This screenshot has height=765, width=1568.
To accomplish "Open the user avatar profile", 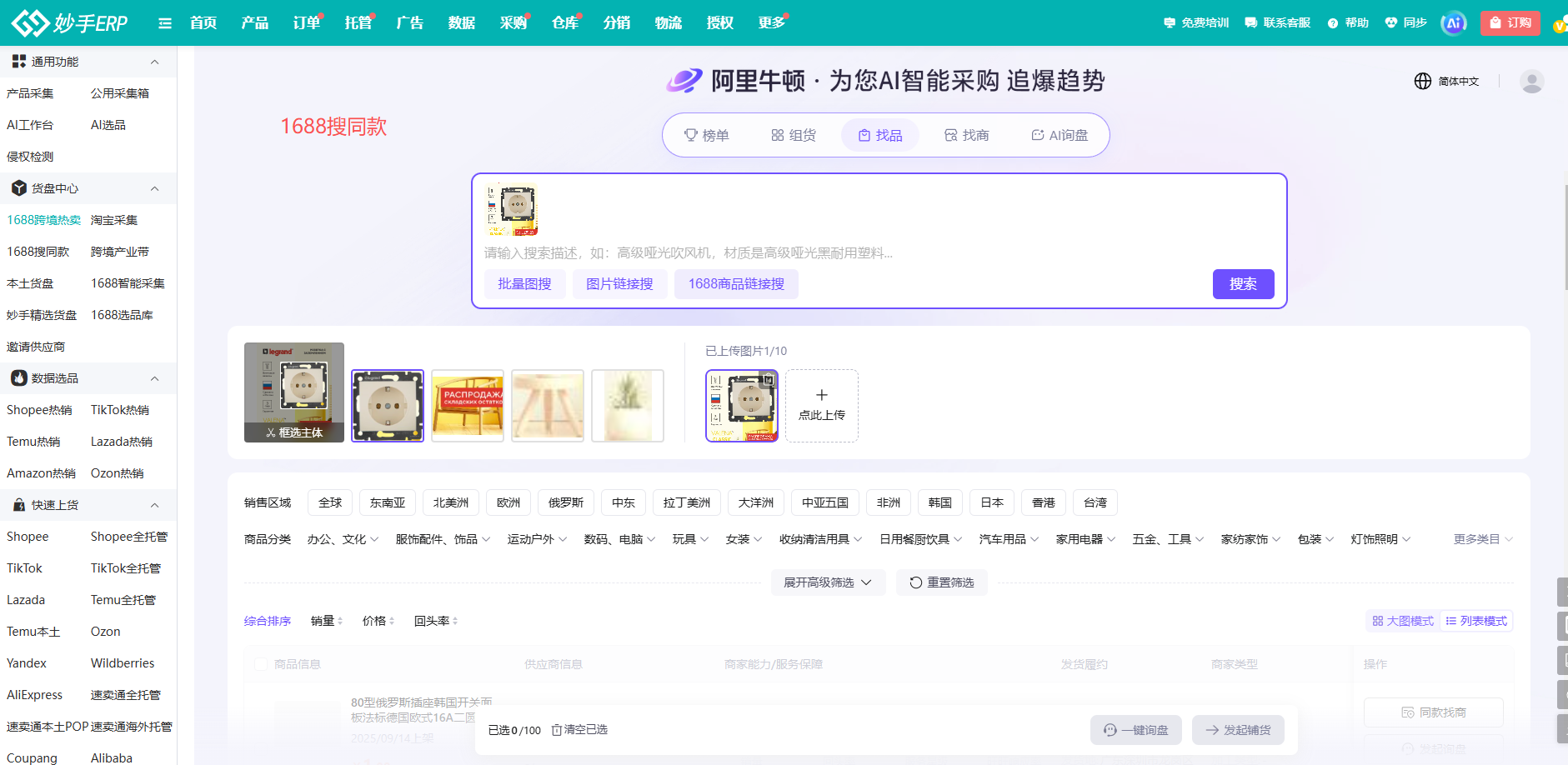I will (1531, 81).
